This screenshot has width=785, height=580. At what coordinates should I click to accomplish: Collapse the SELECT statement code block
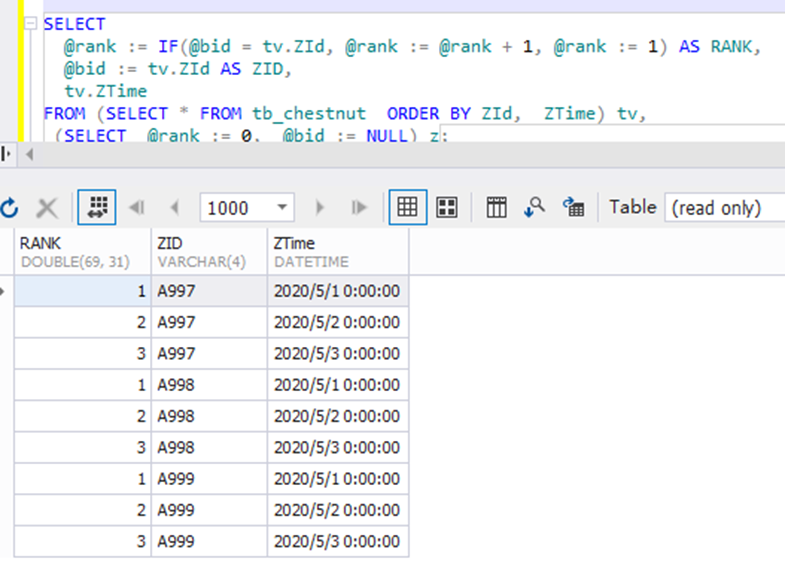[31, 23]
